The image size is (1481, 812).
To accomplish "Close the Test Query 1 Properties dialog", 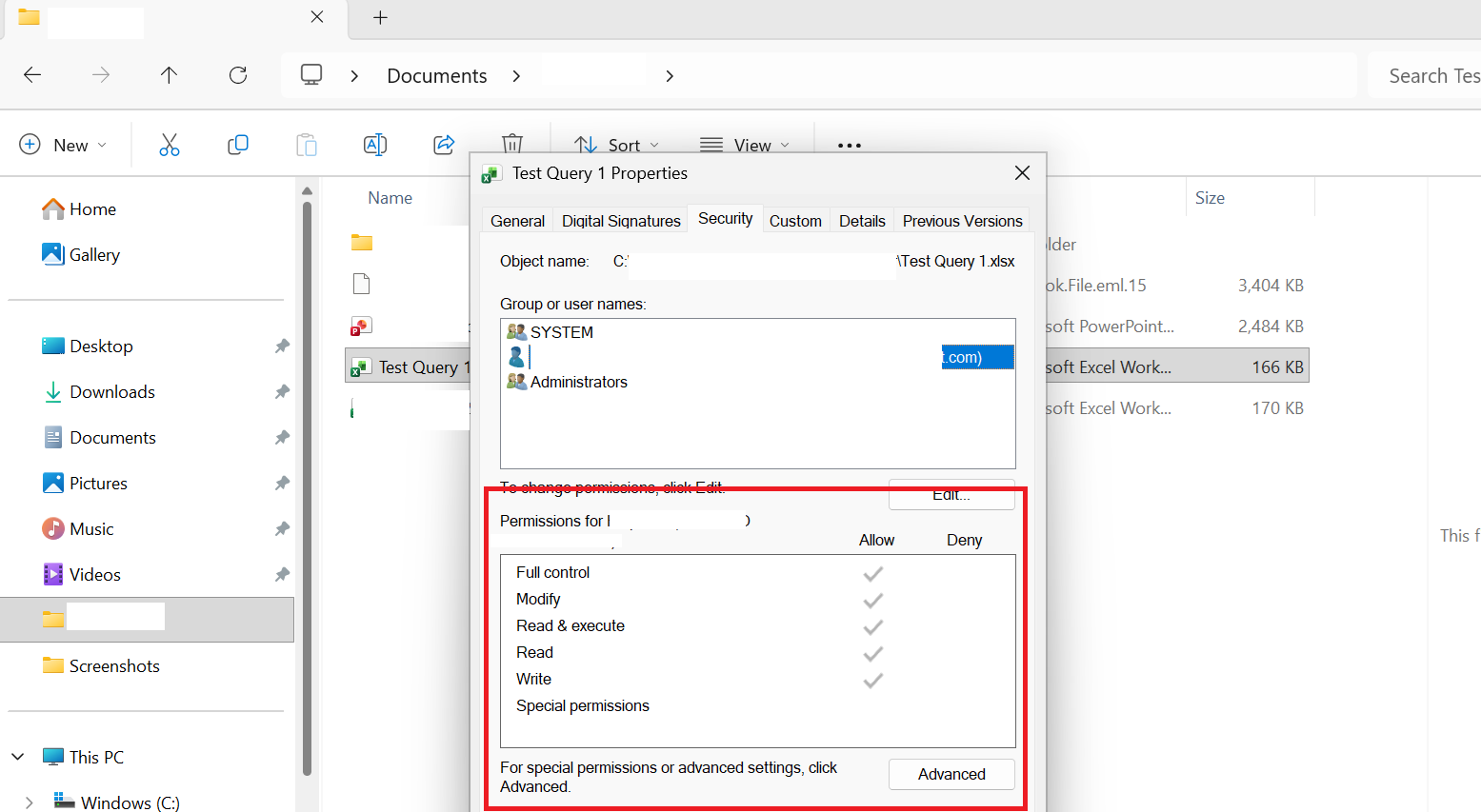I will point(1022,173).
